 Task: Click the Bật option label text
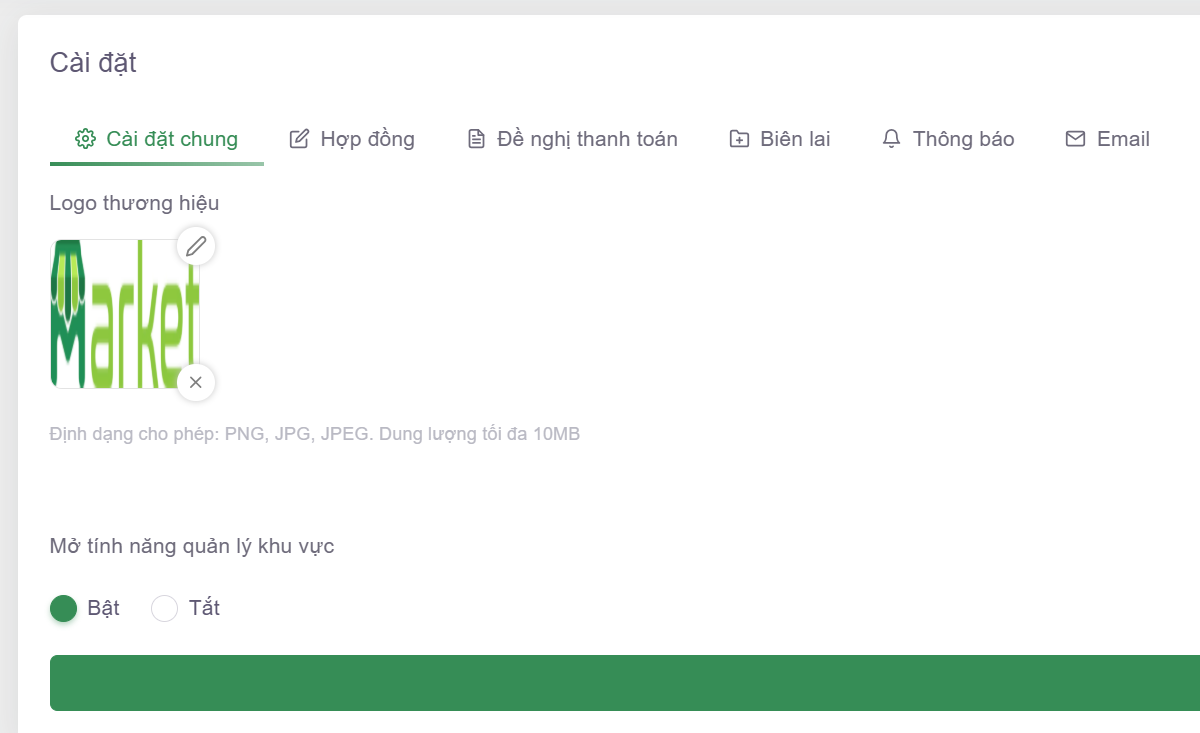tap(103, 608)
